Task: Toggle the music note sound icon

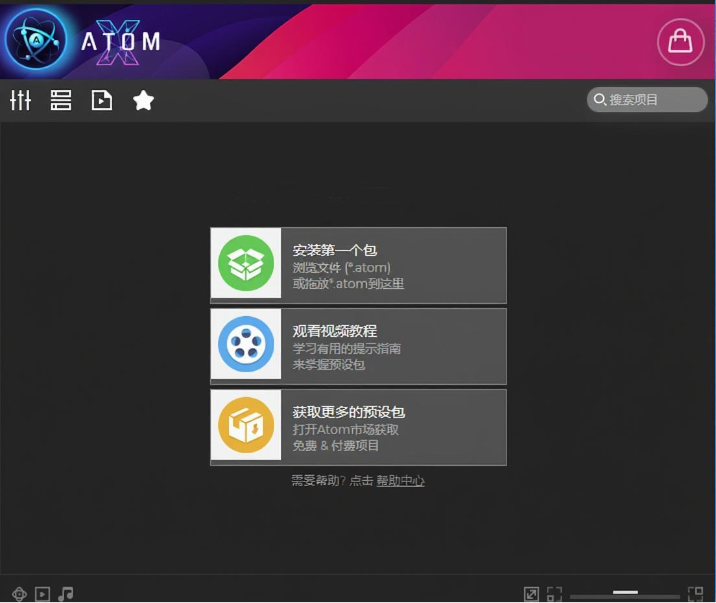Action: [x=66, y=594]
